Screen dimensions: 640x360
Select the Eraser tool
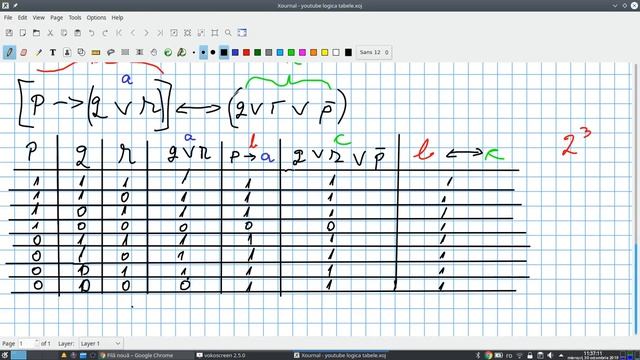pos(24,52)
